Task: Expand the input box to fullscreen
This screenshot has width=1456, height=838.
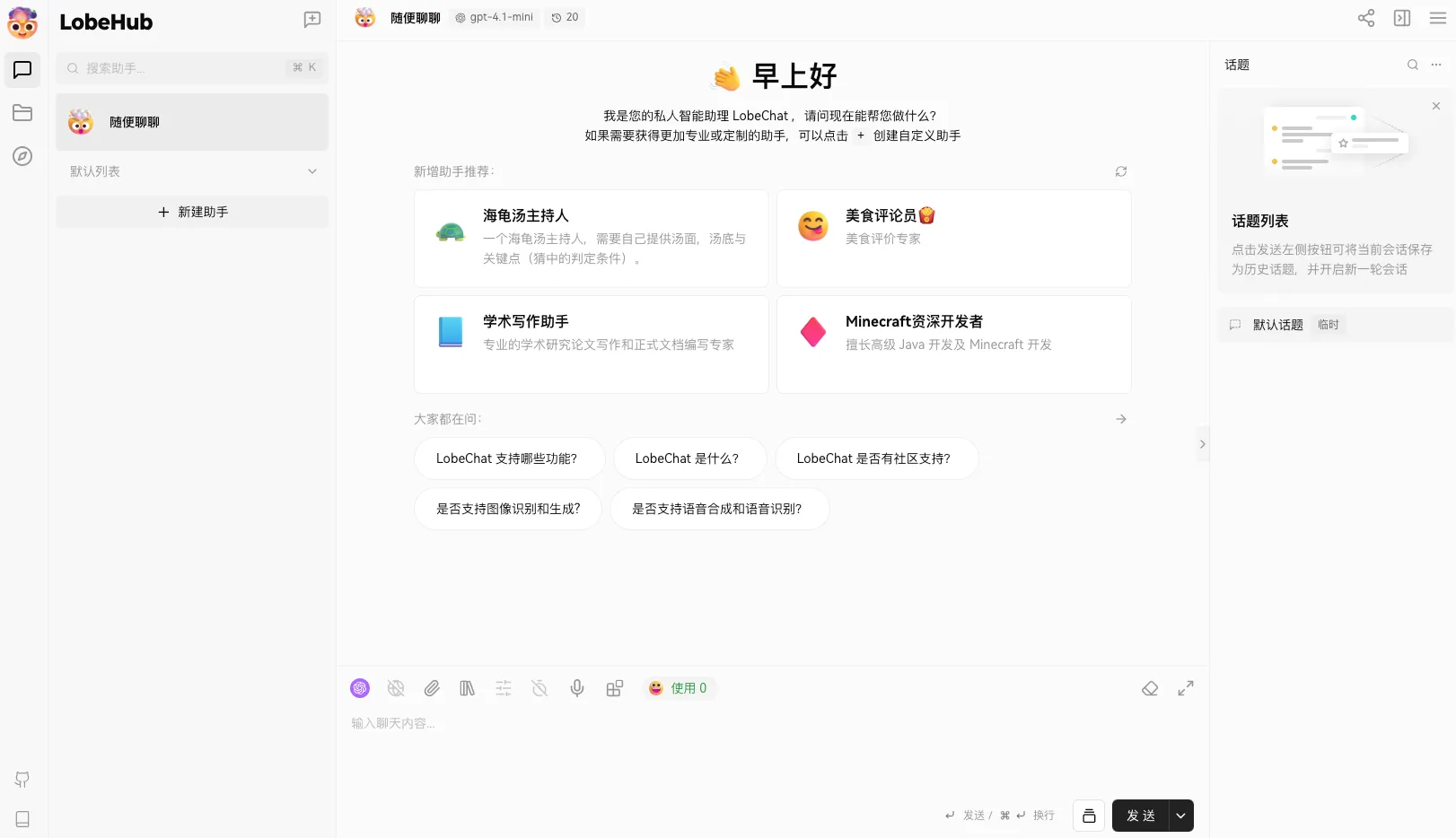Action: [1186, 688]
